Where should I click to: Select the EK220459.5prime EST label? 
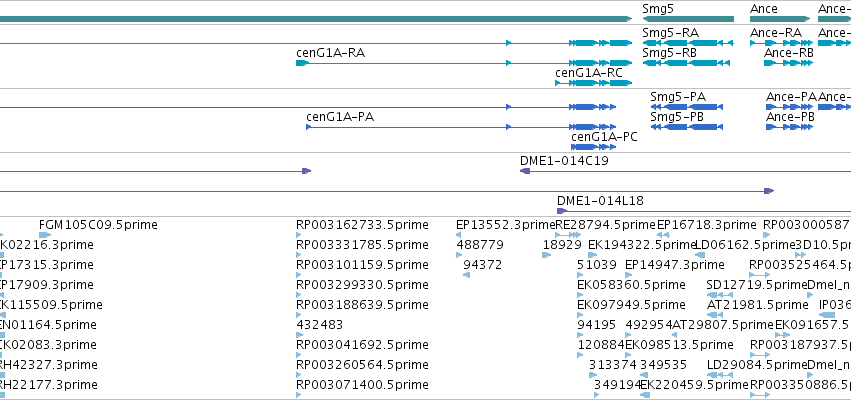click(695, 385)
